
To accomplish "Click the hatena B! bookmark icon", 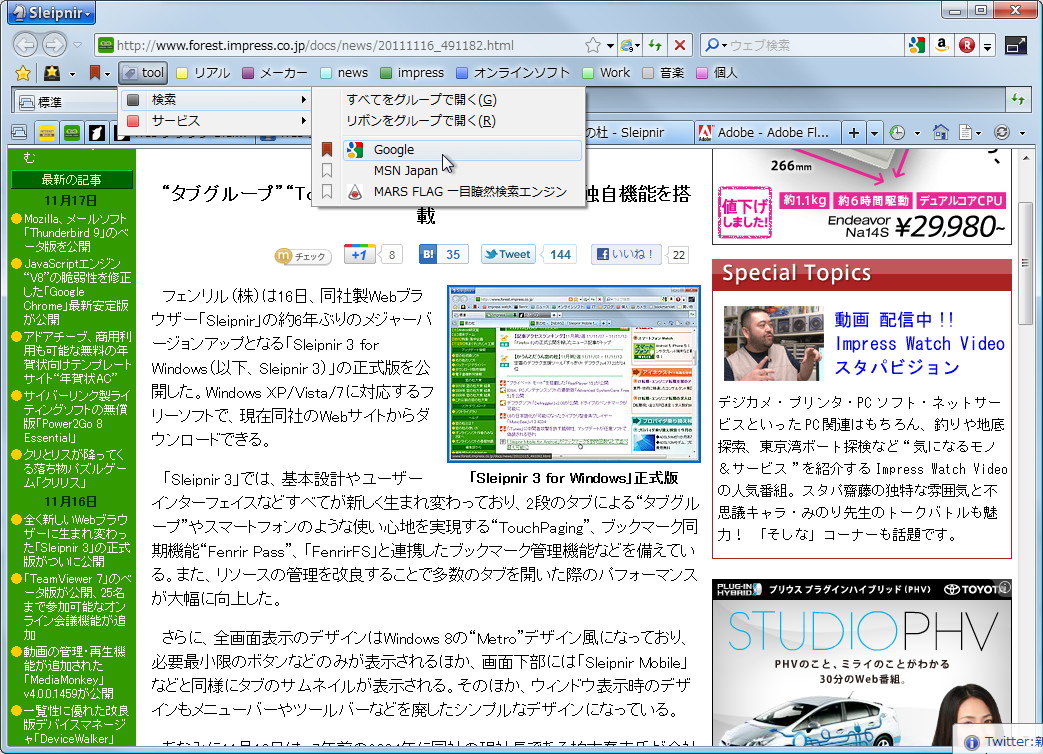I will [x=427, y=254].
